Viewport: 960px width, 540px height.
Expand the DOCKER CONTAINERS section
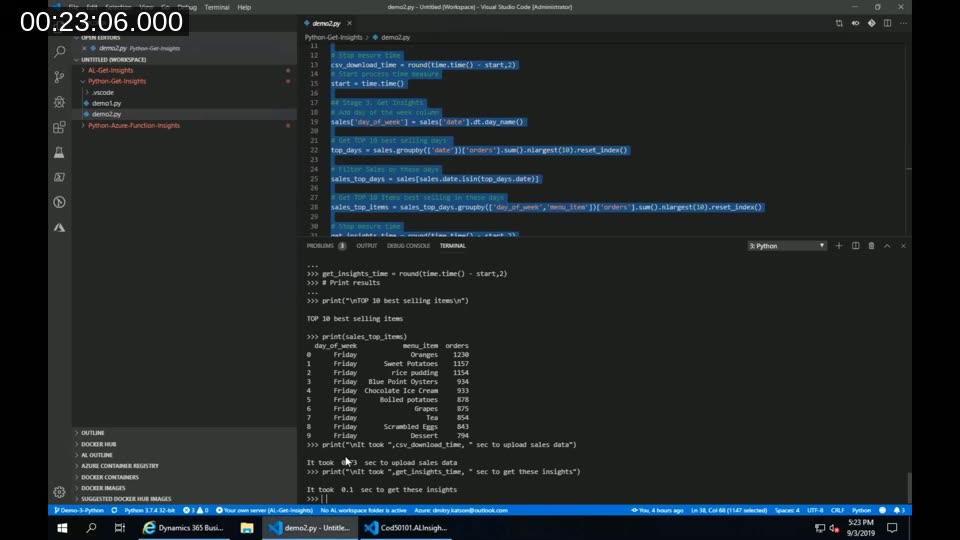[x=110, y=477]
